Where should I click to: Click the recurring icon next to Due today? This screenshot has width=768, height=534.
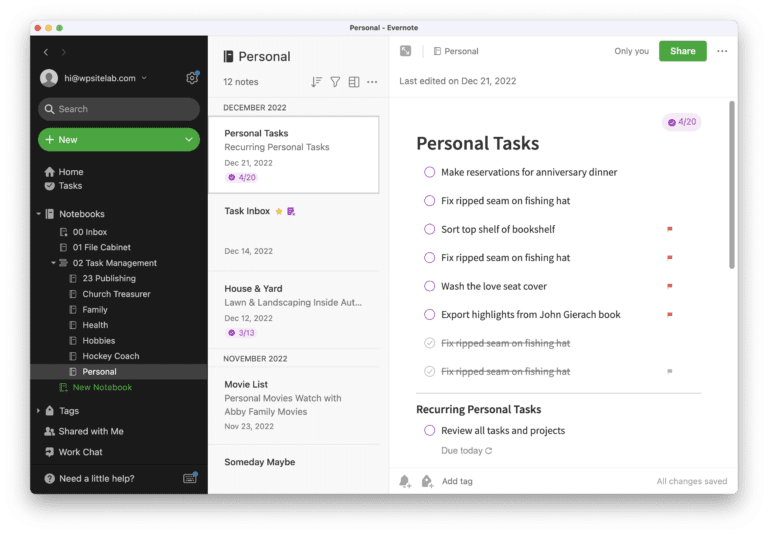point(488,451)
